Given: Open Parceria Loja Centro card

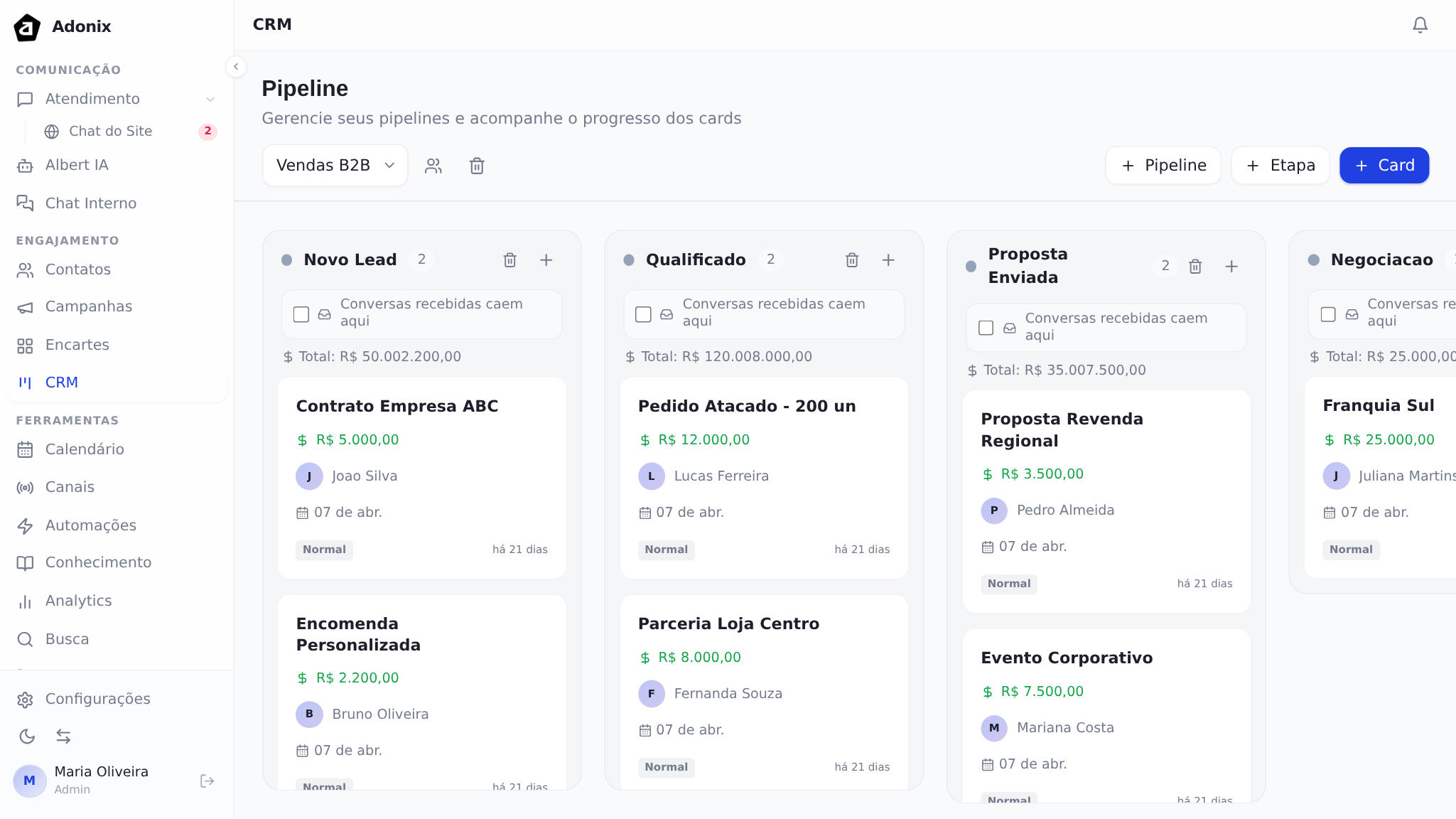Looking at the screenshot, I should 764,692.
